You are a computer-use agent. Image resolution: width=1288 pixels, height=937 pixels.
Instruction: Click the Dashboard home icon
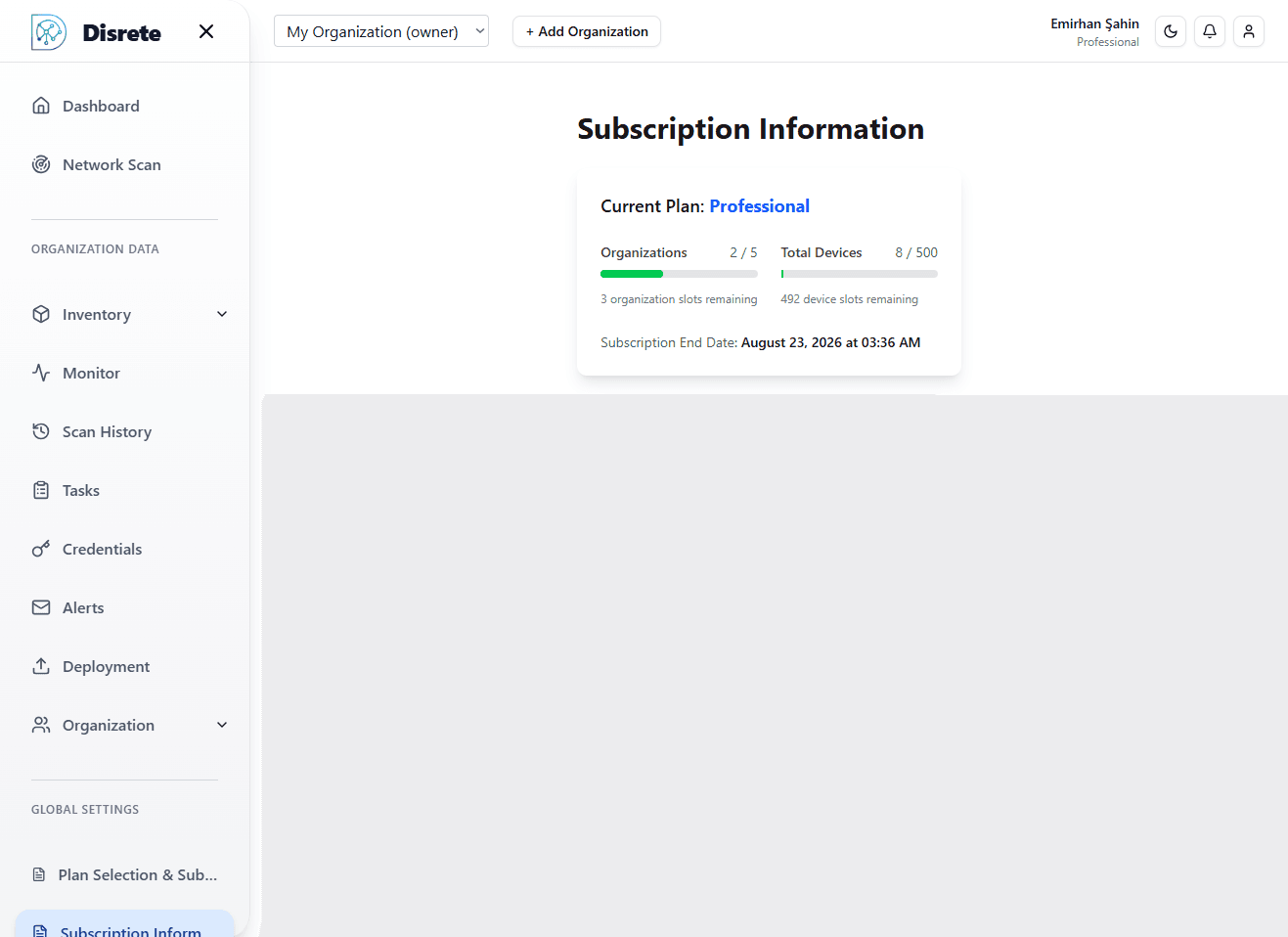point(41,106)
